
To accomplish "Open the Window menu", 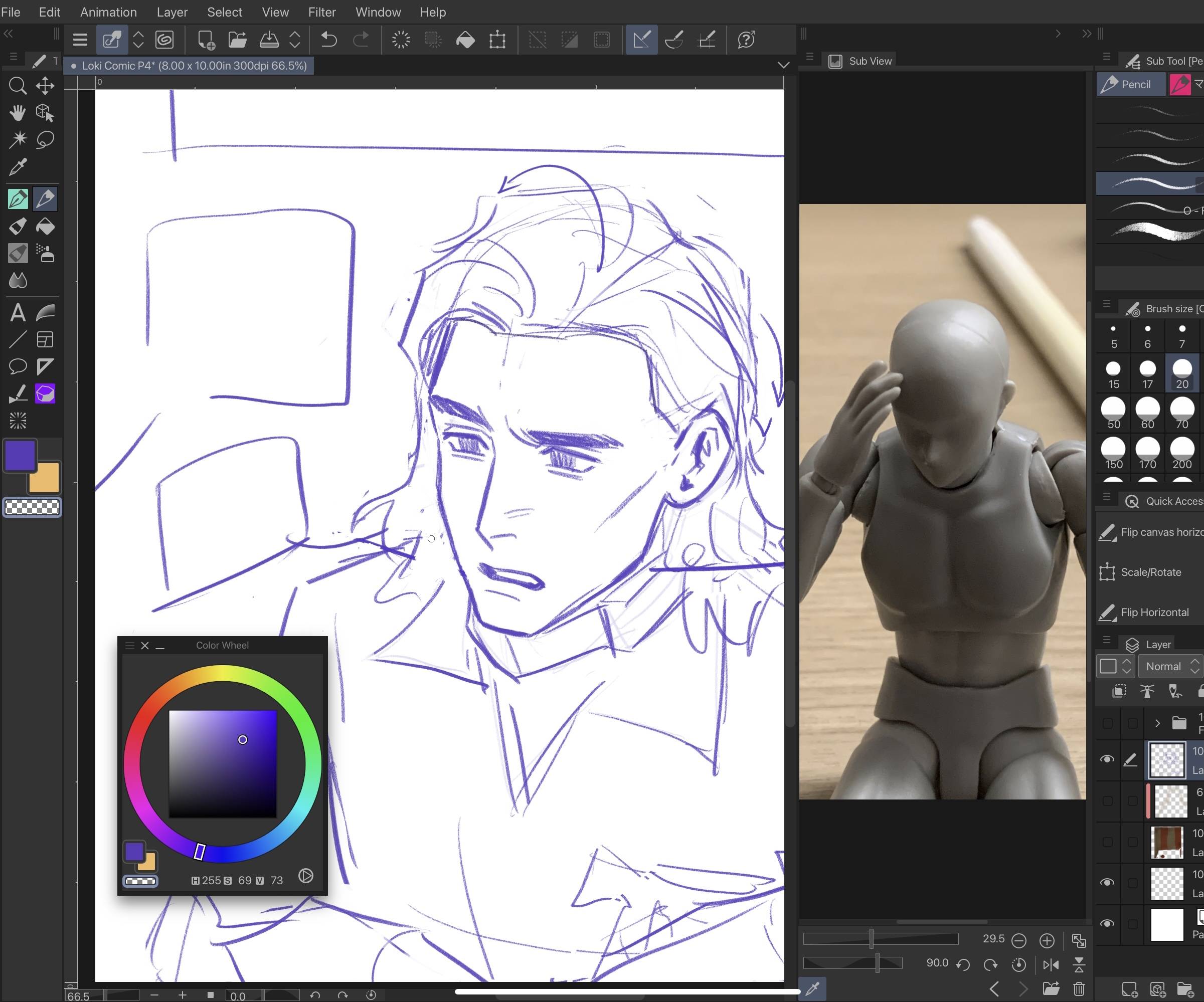I will click(x=378, y=12).
